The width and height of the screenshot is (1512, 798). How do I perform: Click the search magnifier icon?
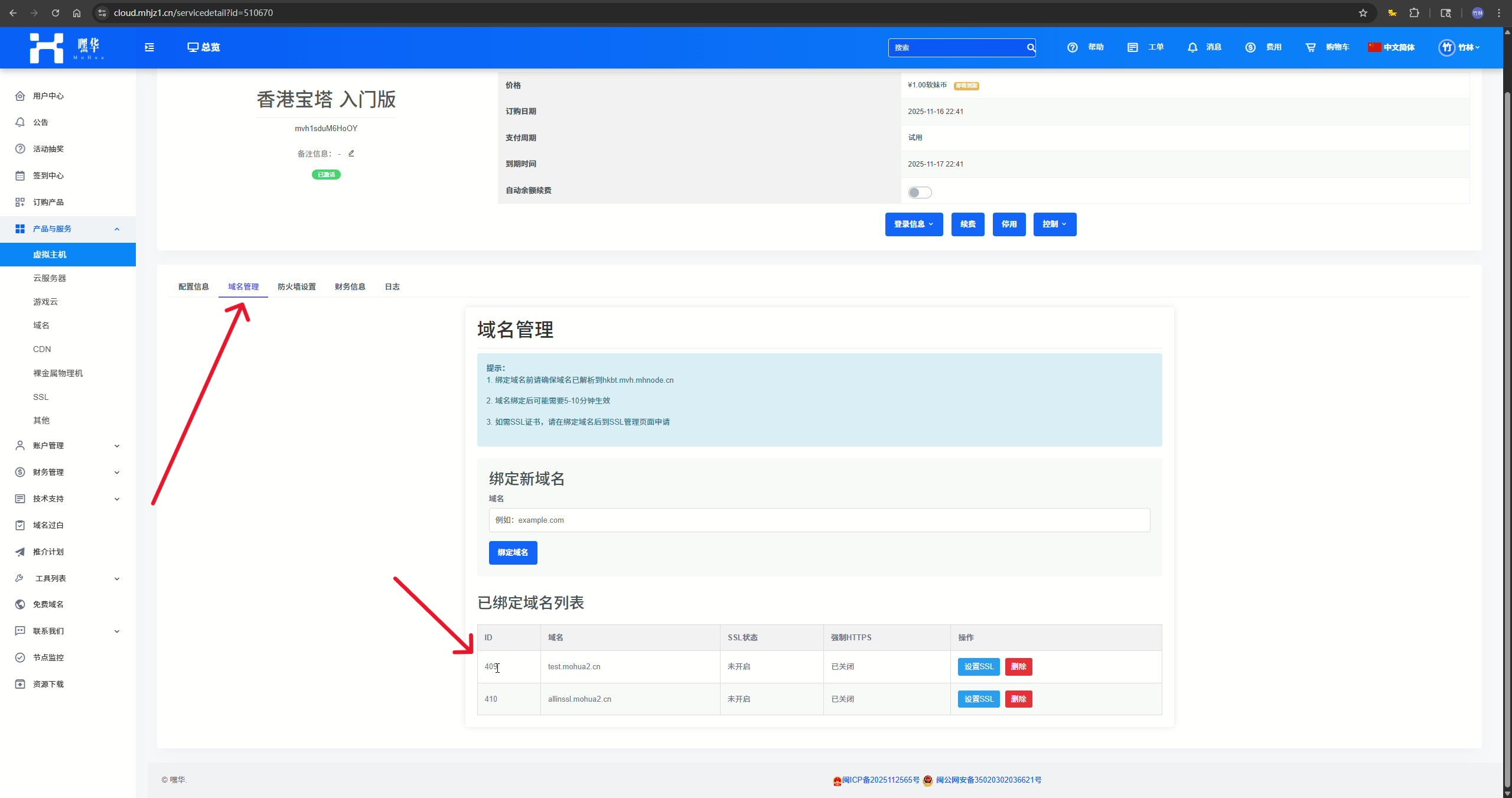(1031, 47)
